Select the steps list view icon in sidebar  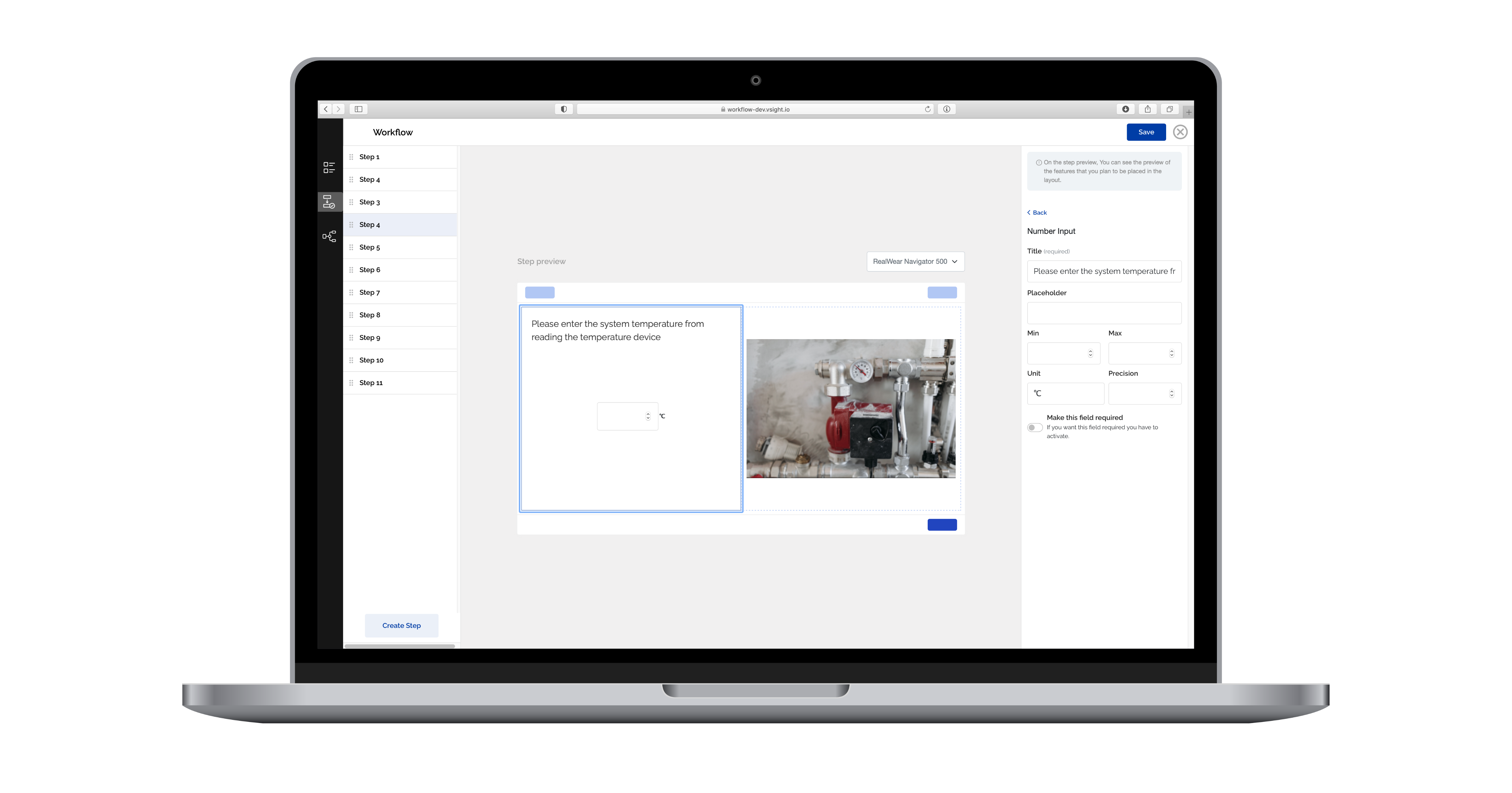coord(329,168)
